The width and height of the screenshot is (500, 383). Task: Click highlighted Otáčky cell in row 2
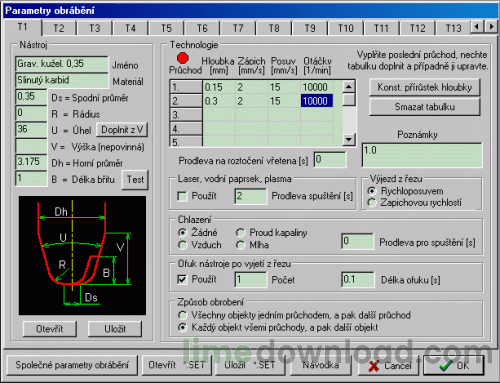tap(317, 101)
